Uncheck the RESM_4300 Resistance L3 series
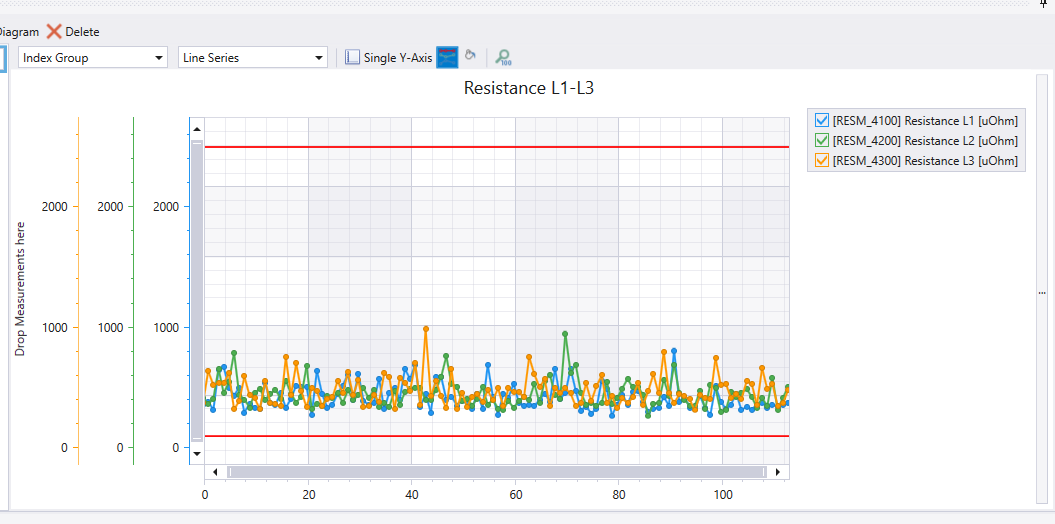The height and width of the screenshot is (524, 1055). pos(821,161)
